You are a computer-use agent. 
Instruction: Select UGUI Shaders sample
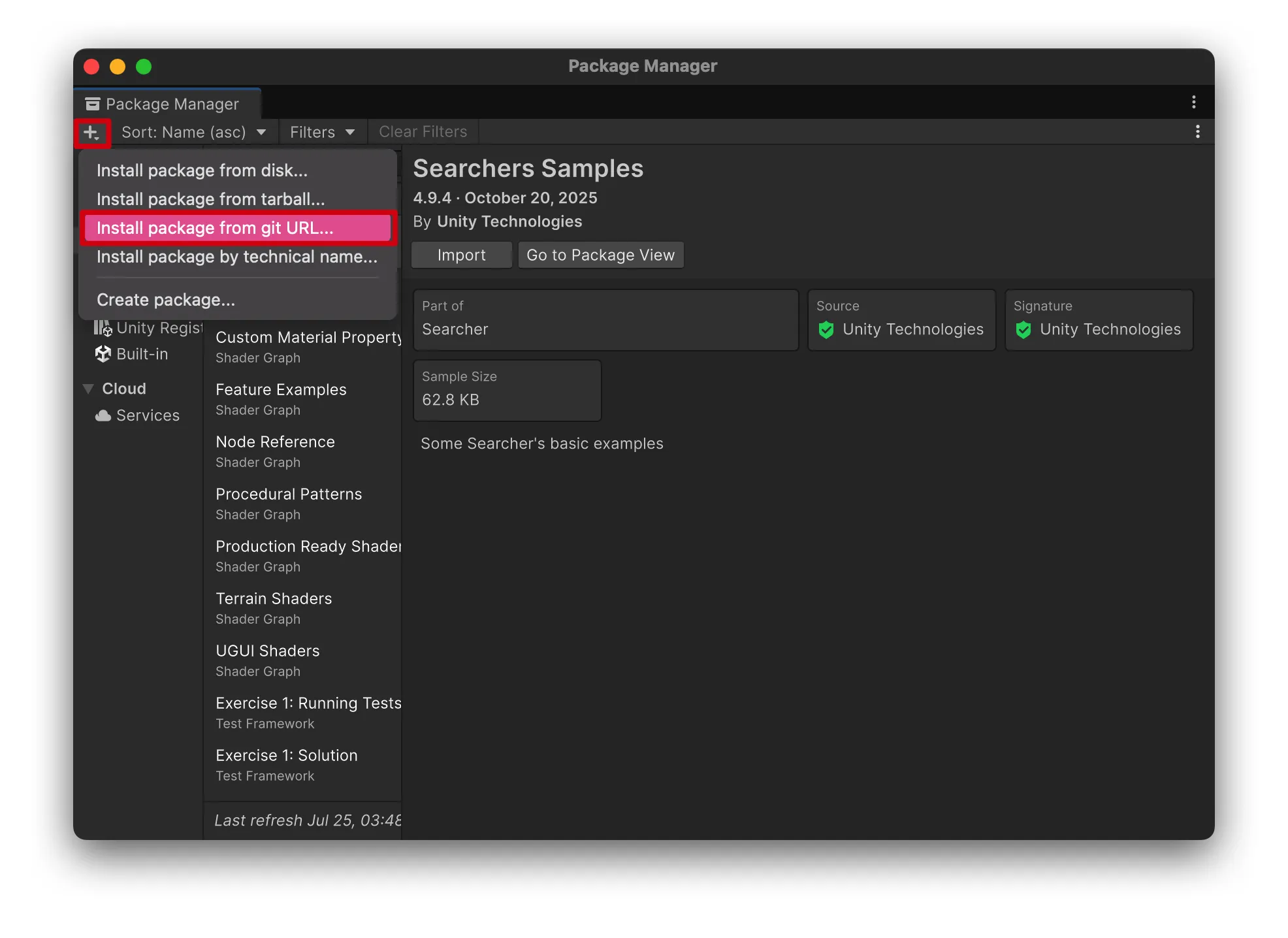303,660
